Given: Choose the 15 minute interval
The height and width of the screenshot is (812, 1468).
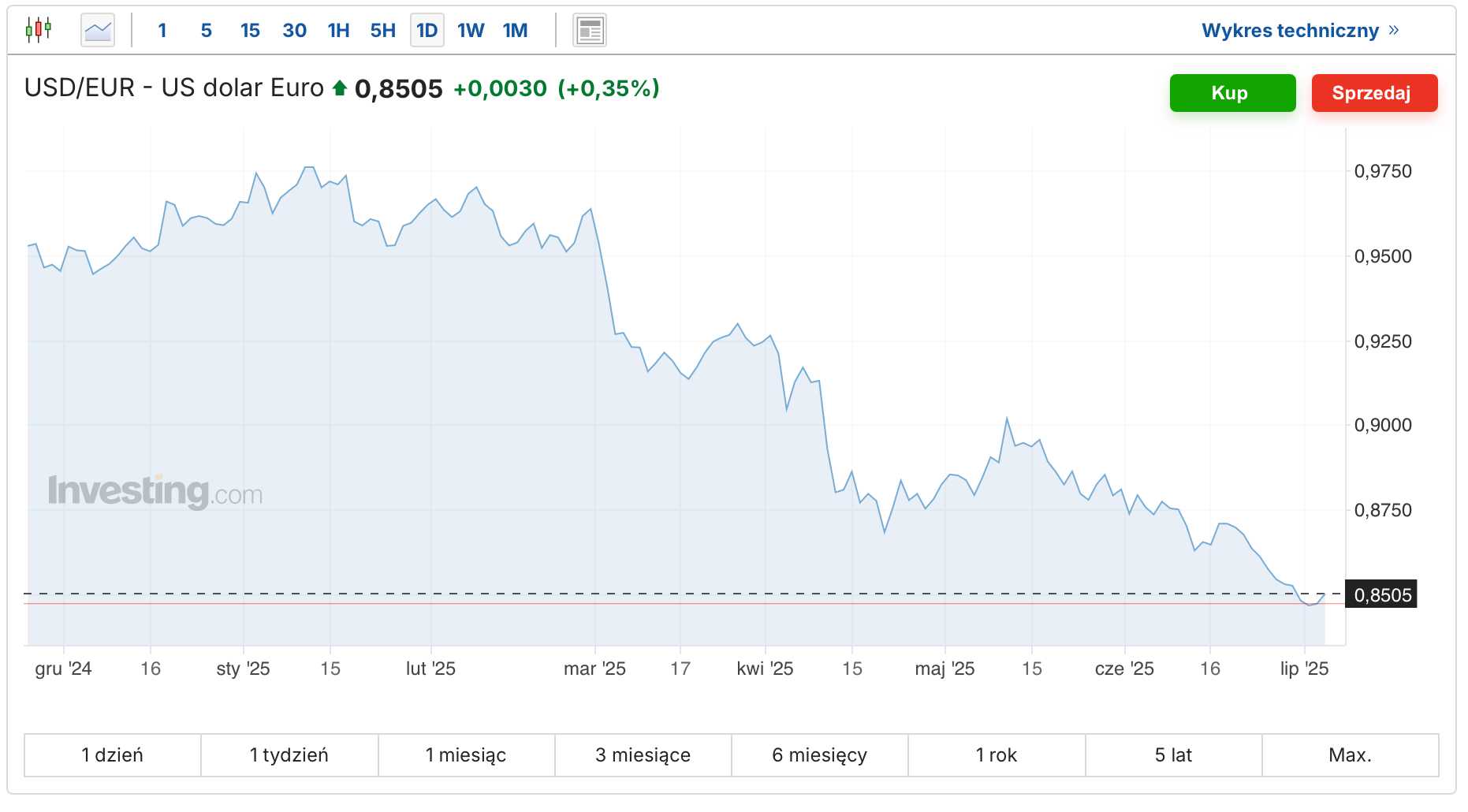Looking at the screenshot, I should pos(250,31).
